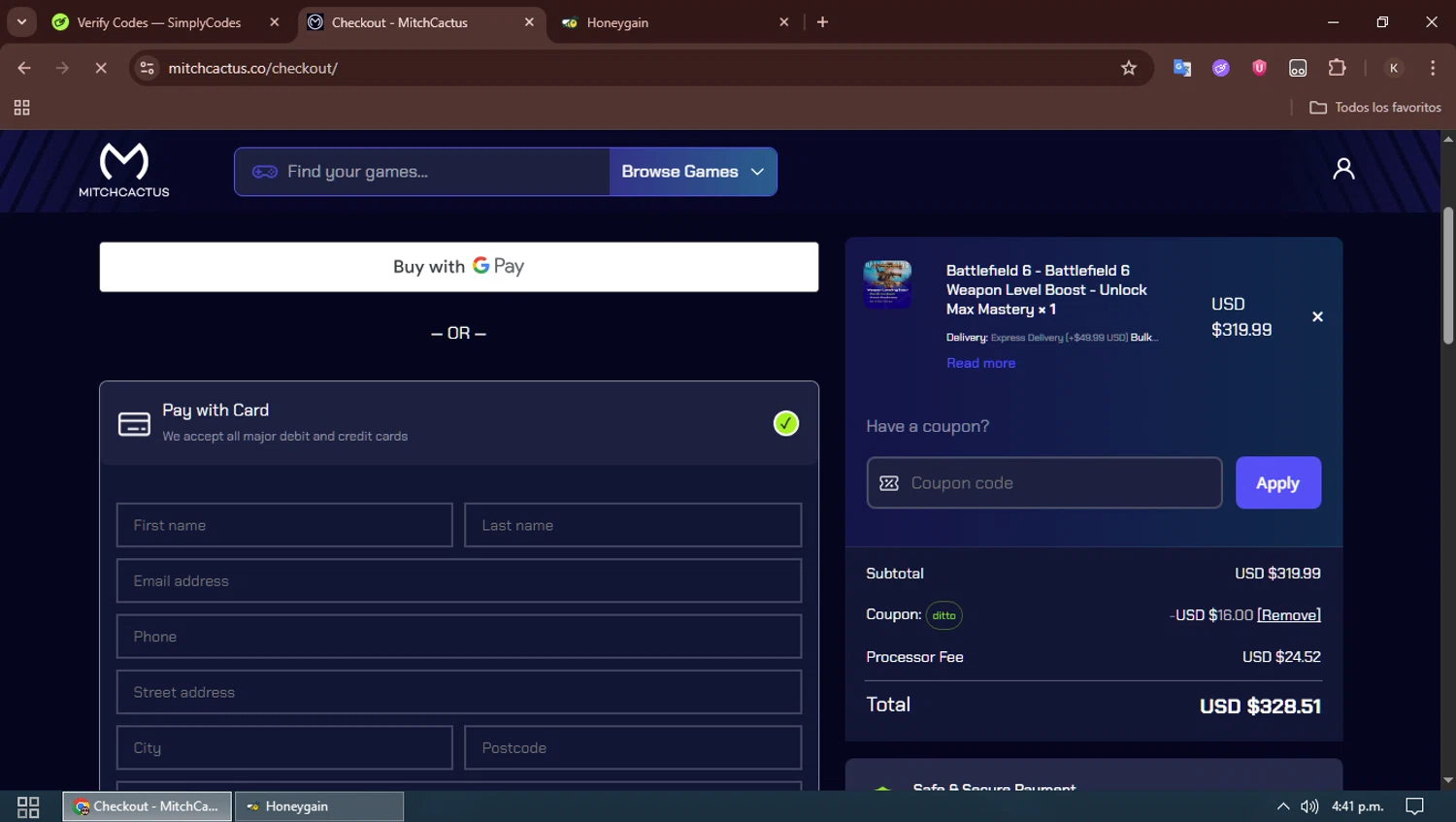Click the Have a coupon? label

tap(927, 426)
